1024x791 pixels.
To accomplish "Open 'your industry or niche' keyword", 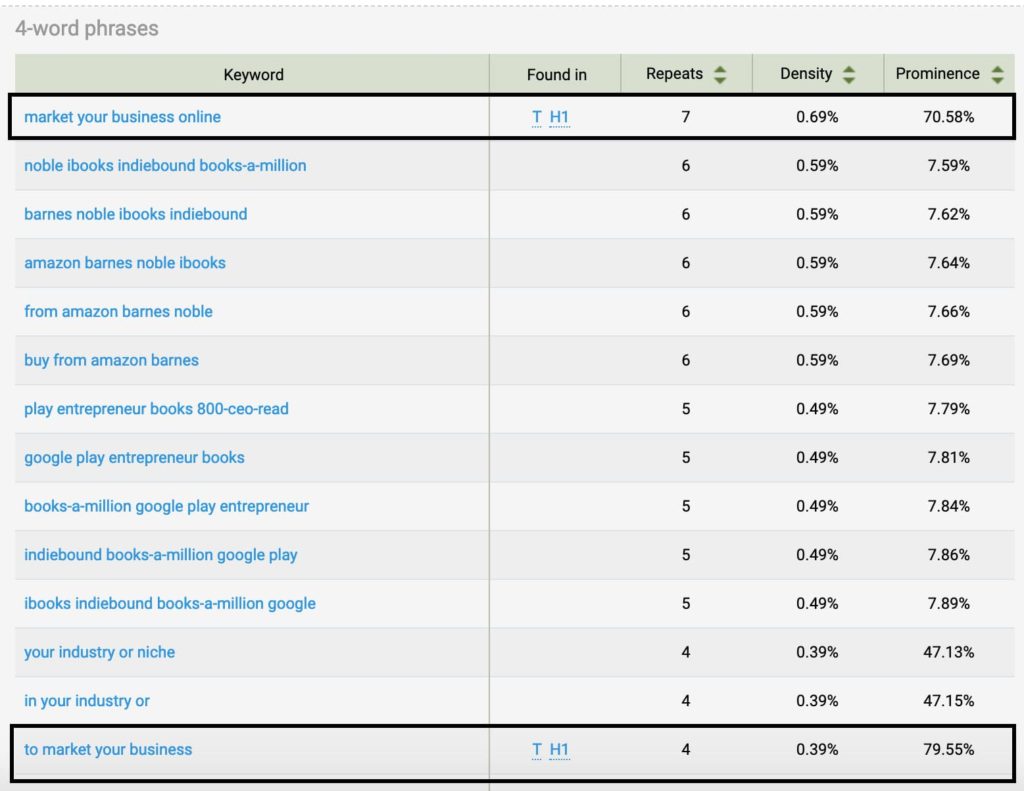I will 99,652.
